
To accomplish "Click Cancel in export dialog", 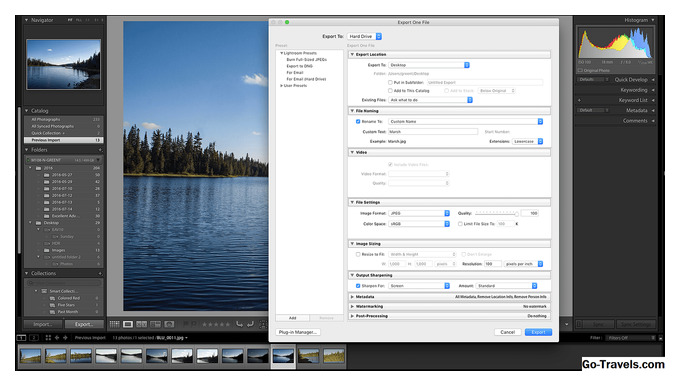I will tap(507, 332).
